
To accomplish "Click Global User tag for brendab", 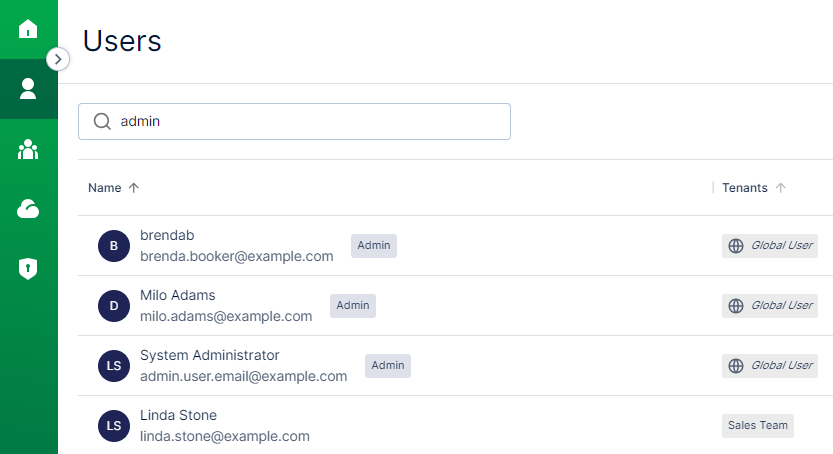I will (x=770, y=246).
